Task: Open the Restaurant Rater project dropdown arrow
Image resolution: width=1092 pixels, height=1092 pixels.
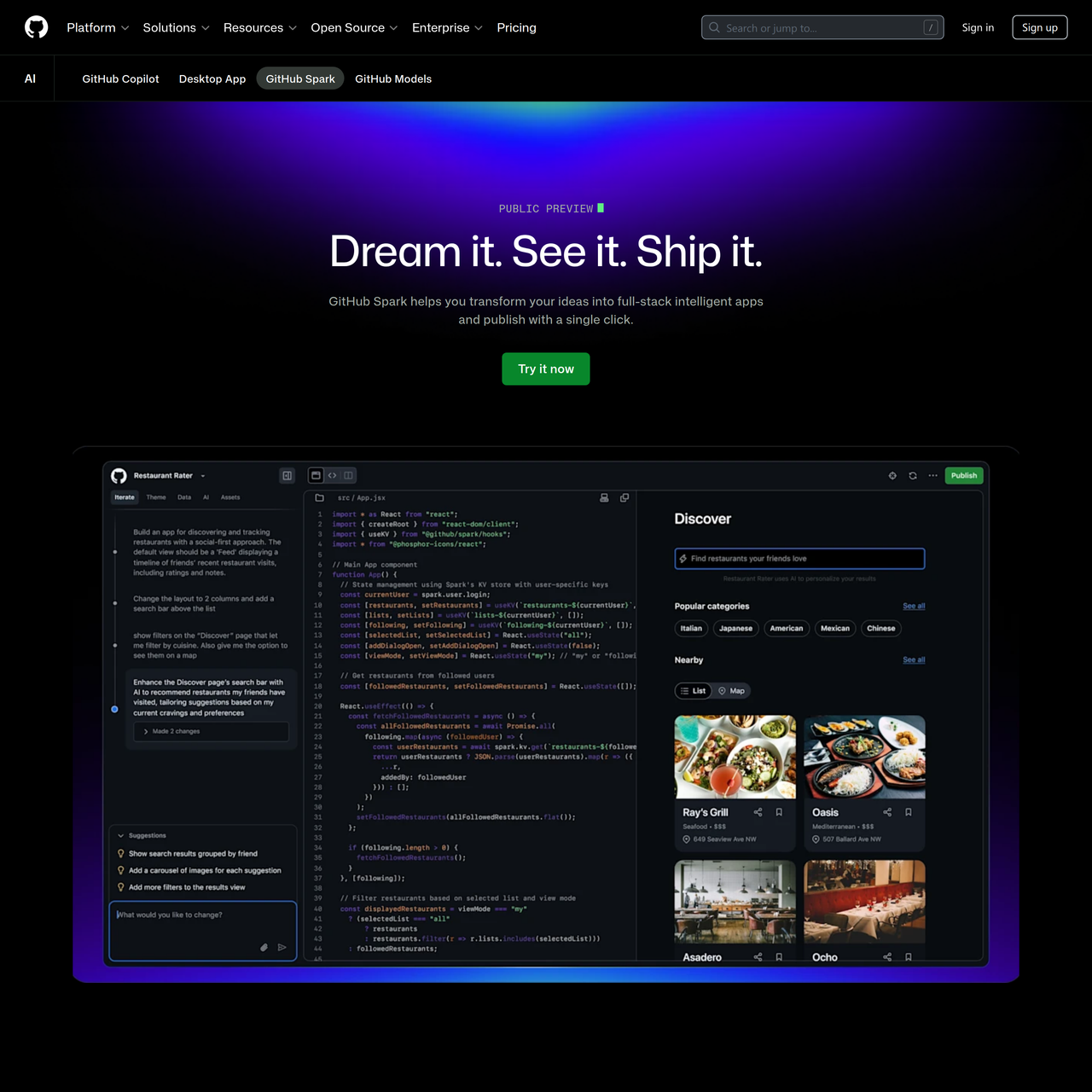Action: click(x=203, y=476)
